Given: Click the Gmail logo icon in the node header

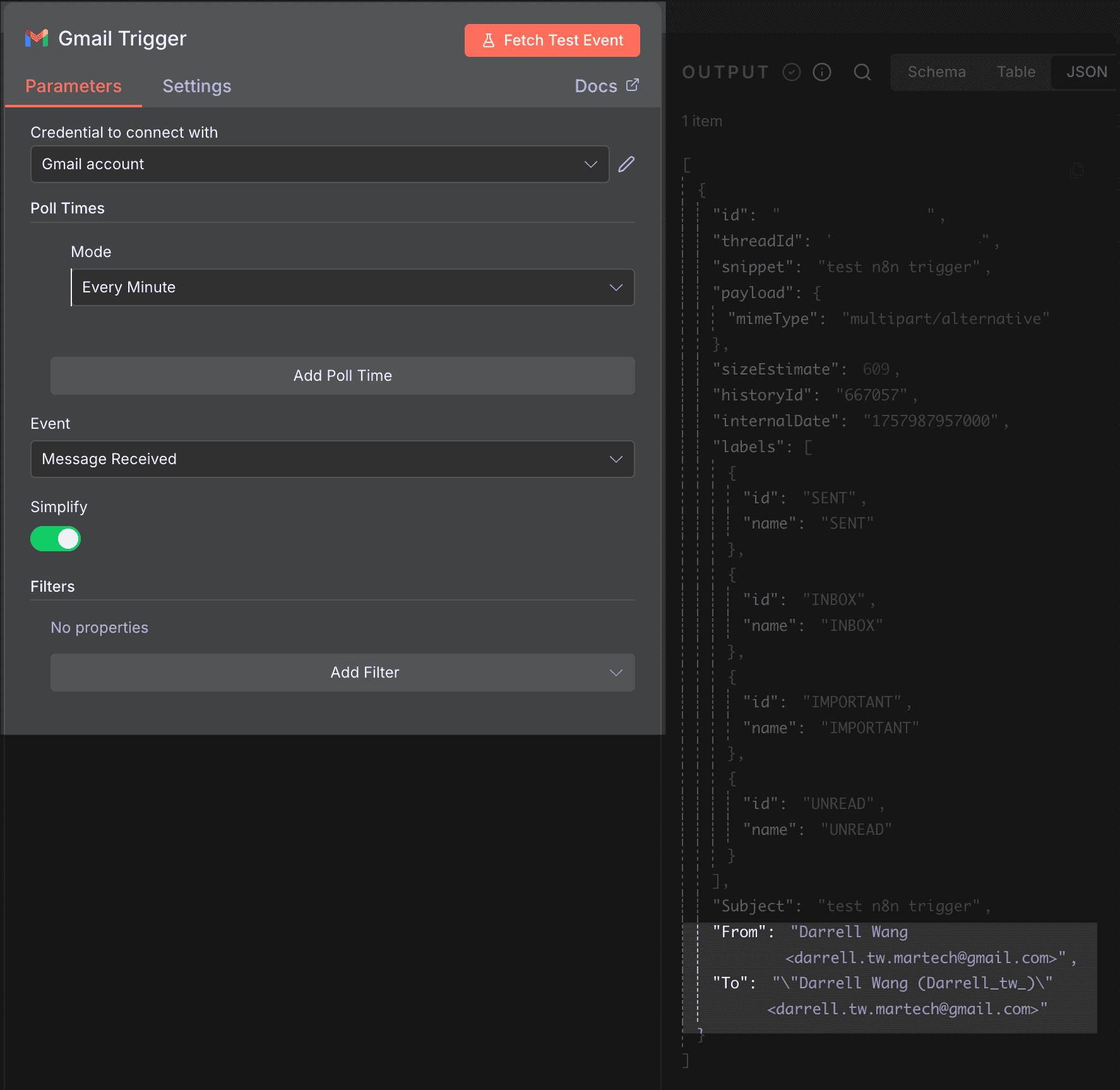Looking at the screenshot, I should 37,38.
